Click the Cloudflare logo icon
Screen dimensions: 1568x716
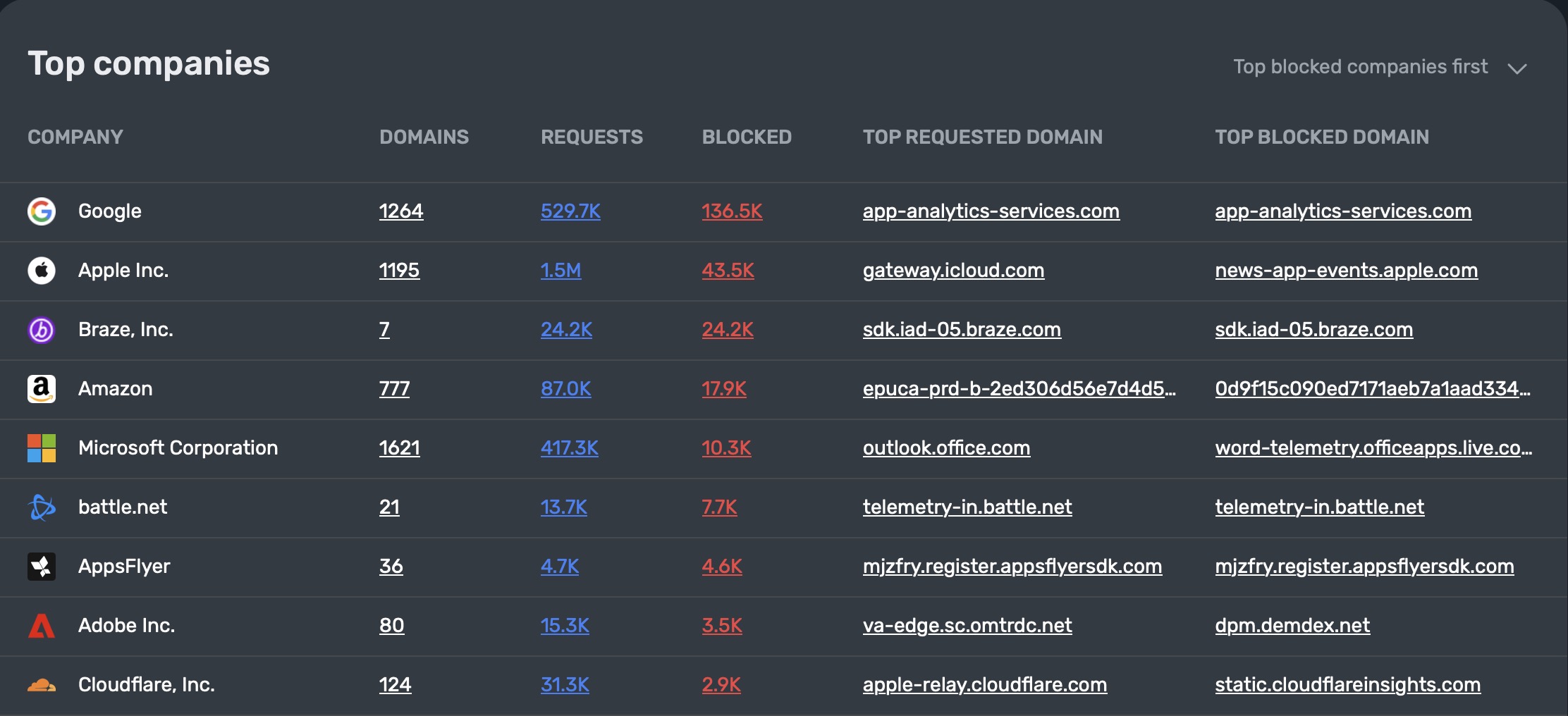(42, 685)
